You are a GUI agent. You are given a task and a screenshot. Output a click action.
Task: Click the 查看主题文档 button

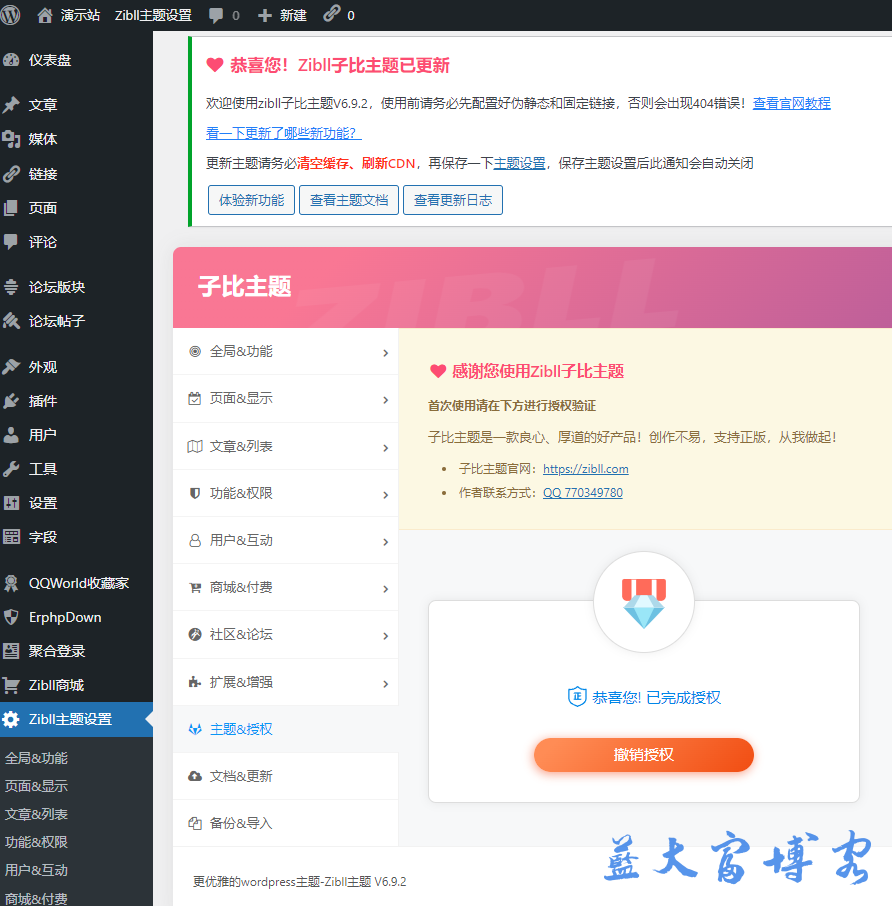click(349, 200)
